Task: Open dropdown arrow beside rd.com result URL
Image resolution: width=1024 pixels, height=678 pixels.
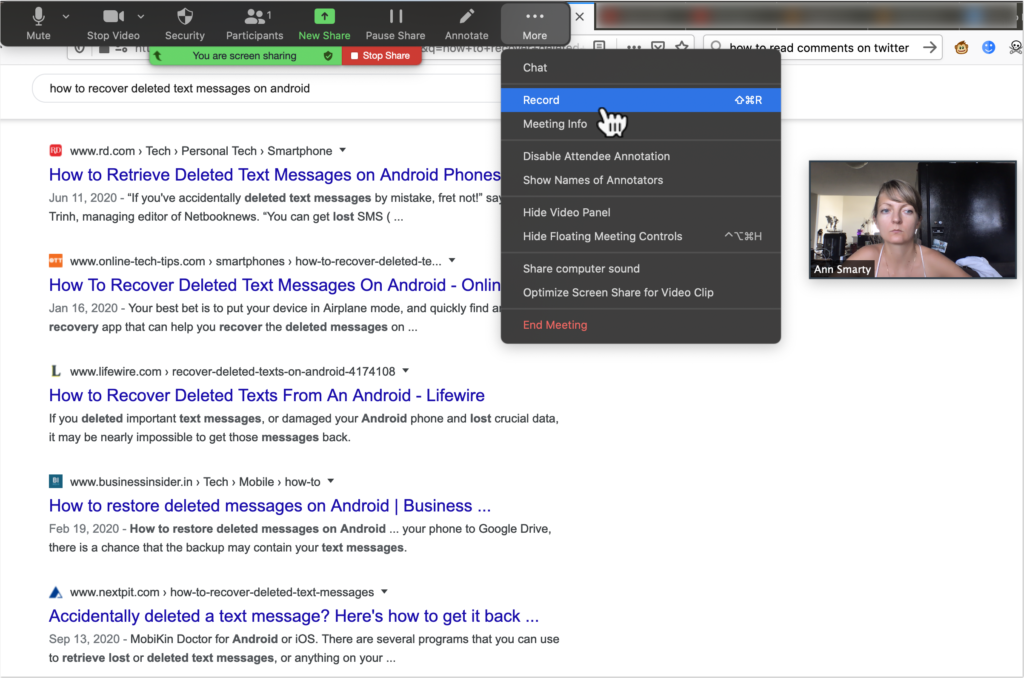Action: [x=343, y=150]
